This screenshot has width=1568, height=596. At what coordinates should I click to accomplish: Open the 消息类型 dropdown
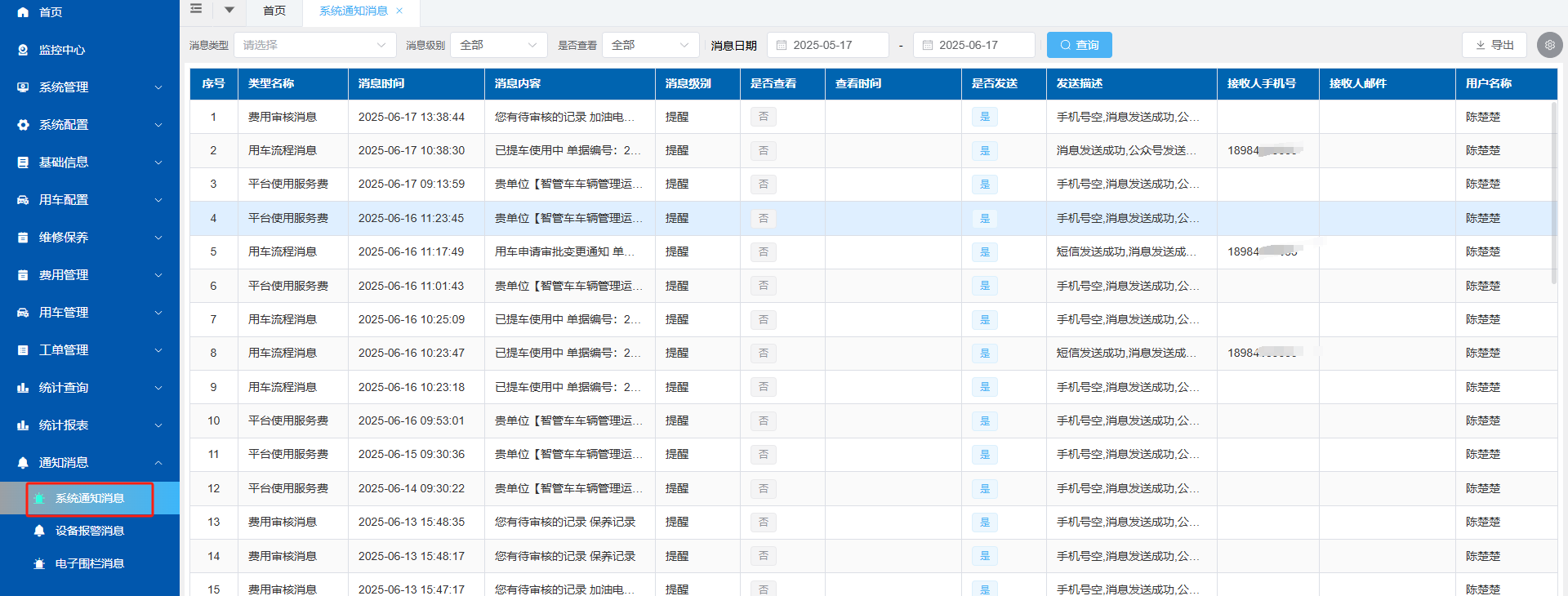(x=314, y=45)
